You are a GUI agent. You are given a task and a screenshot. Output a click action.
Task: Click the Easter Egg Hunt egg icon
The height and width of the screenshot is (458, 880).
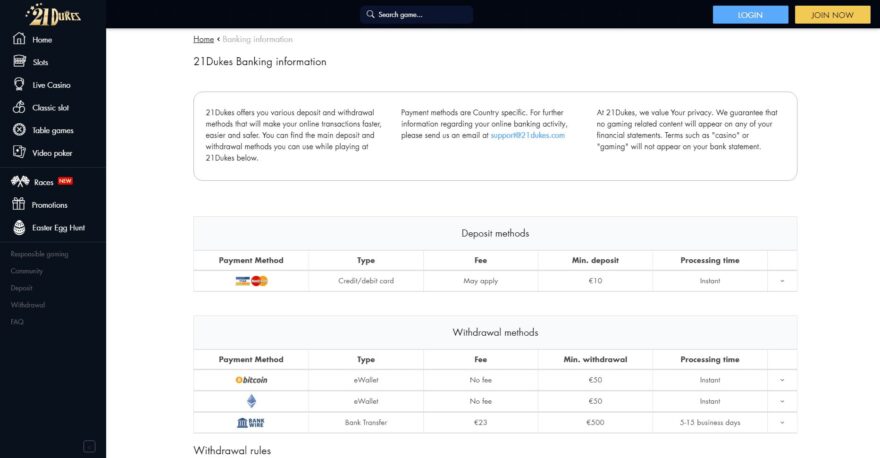point(19,227)
